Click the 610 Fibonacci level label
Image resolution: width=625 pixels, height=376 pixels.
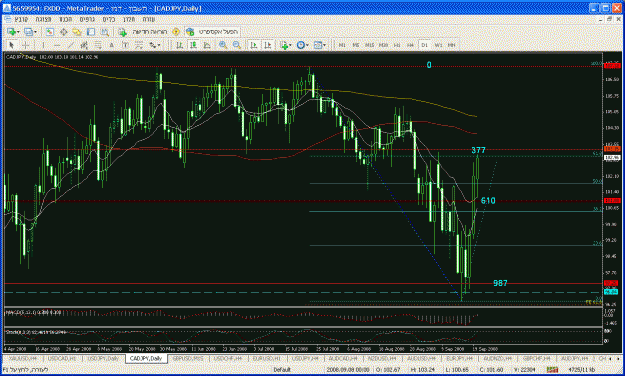488,201
